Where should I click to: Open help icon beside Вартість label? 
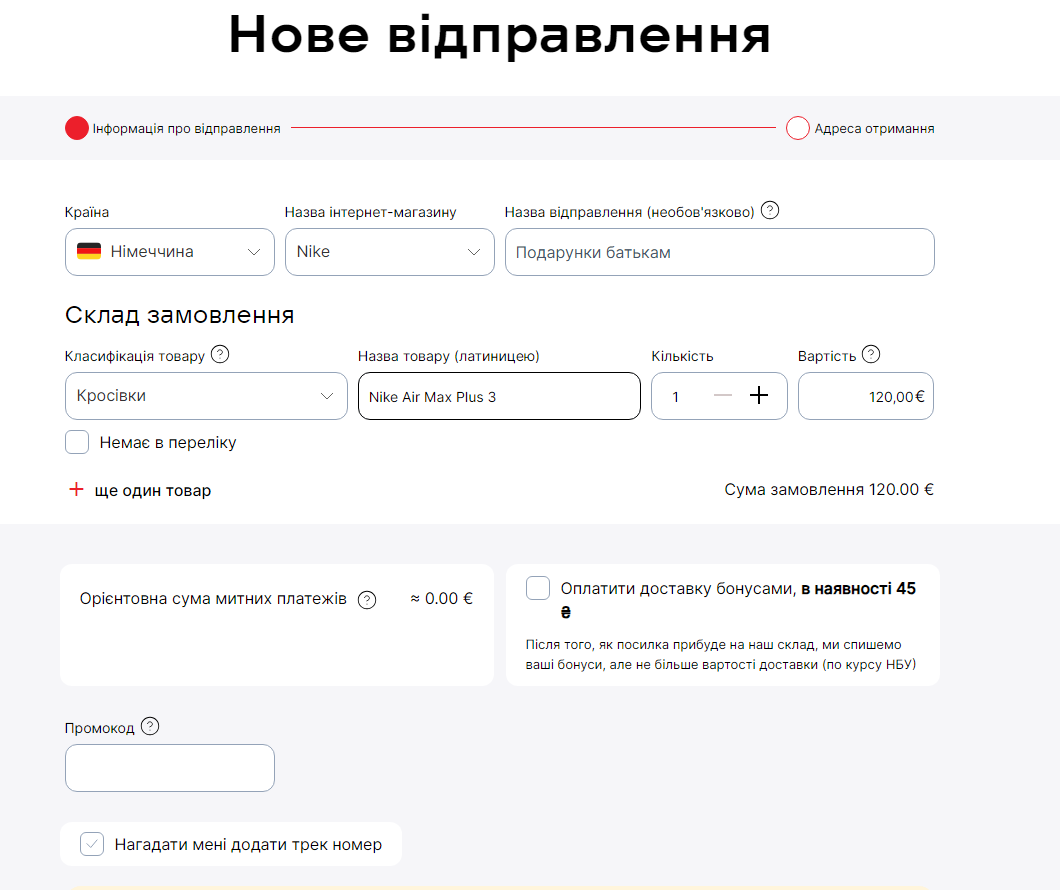[x=871, y=354]
